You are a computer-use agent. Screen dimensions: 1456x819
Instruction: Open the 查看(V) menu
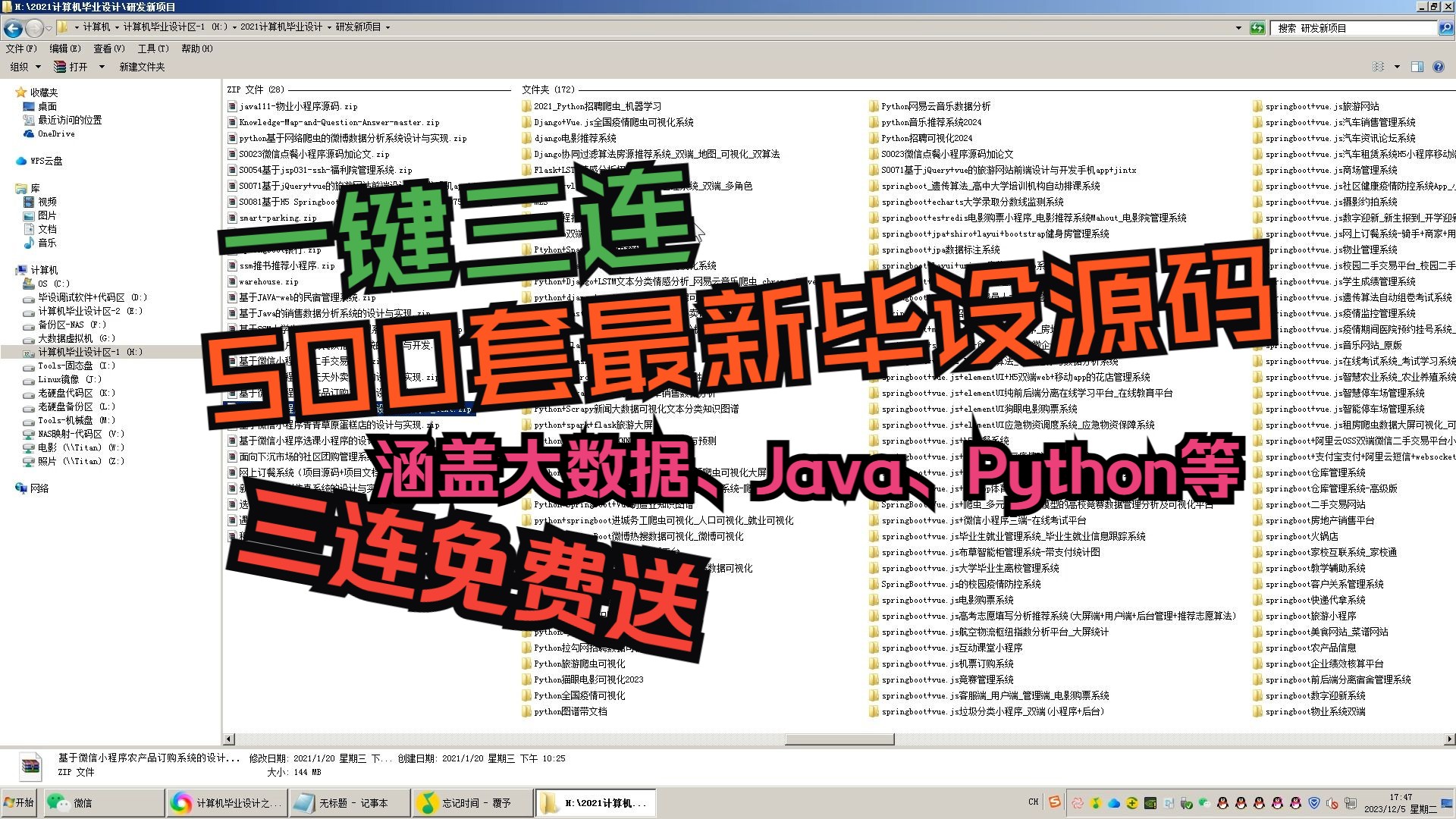coord(108,49)
